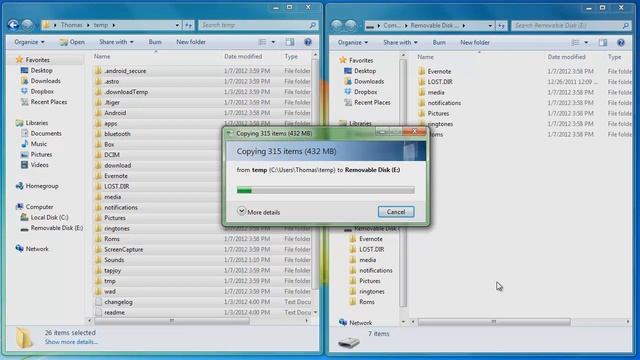Click Open in temp window toolbar
The height and width of the screenshot is (360, 640).
point(72,42)
